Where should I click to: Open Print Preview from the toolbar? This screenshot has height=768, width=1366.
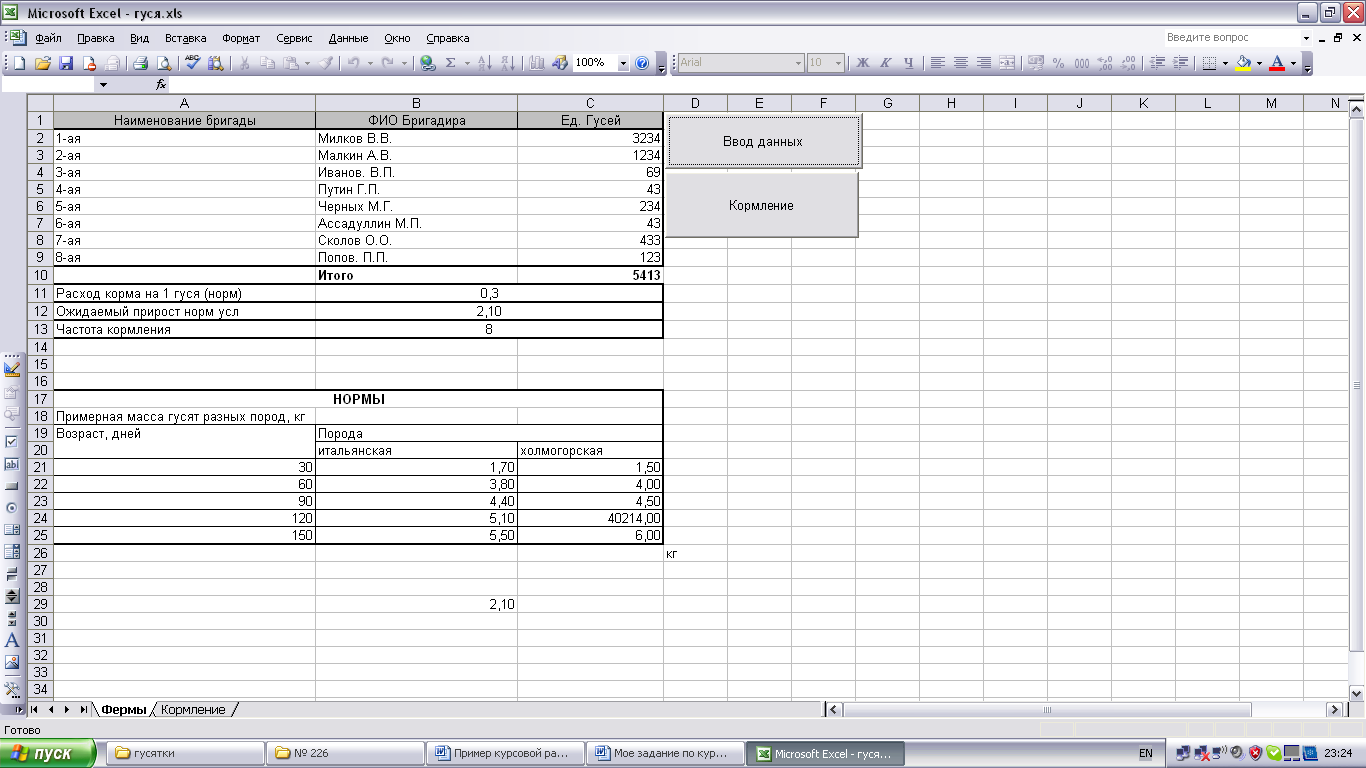(163, 63)
